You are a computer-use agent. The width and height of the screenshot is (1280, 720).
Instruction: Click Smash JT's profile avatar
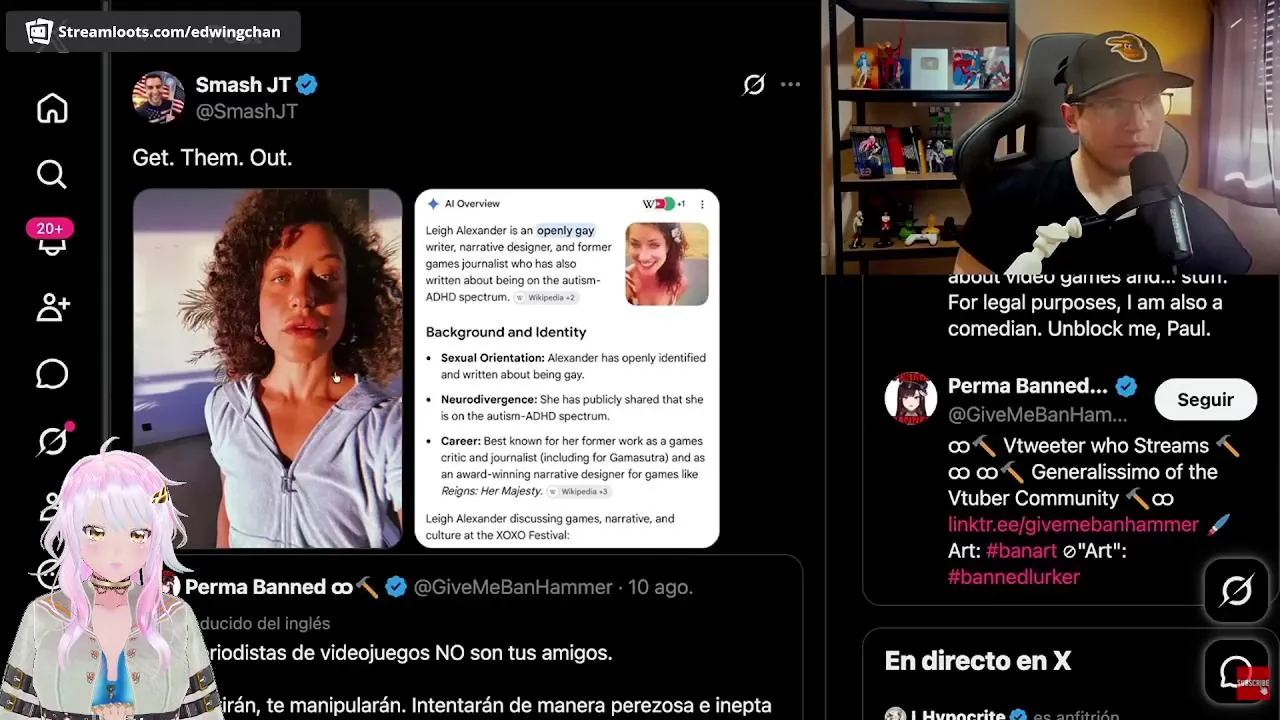point(158,97)
